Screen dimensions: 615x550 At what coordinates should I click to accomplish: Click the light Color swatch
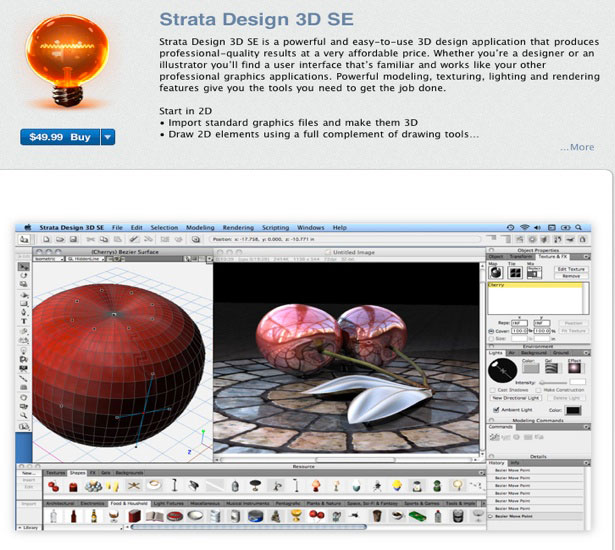point(531,368)
